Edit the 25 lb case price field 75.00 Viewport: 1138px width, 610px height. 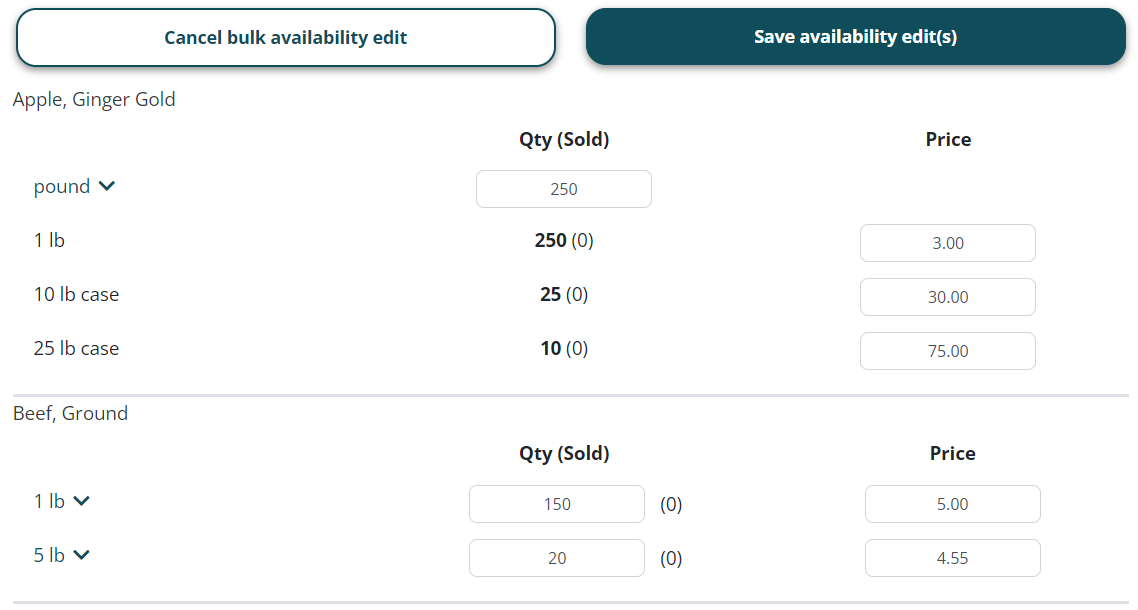pos(947,351)
